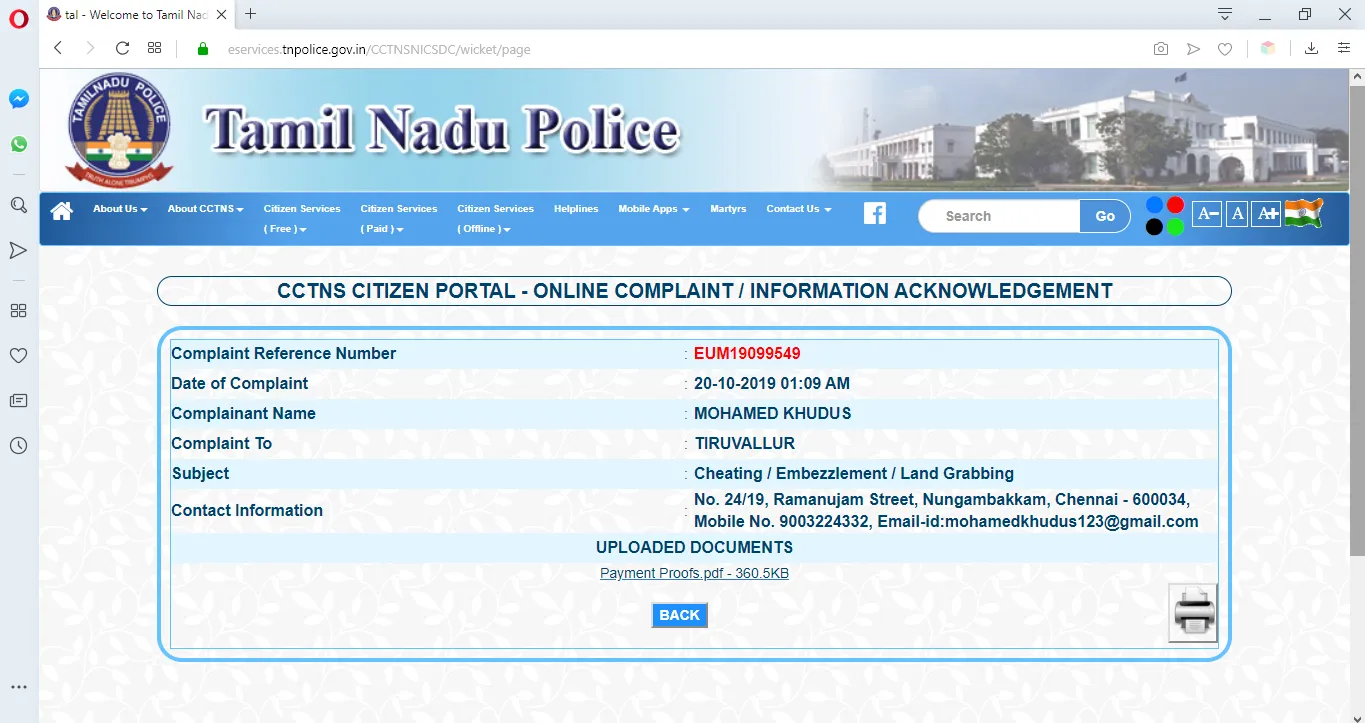The height and width of the screenshot is (723, 1365).
Task: View site security padlock info
Action: (x=203, y=48)
